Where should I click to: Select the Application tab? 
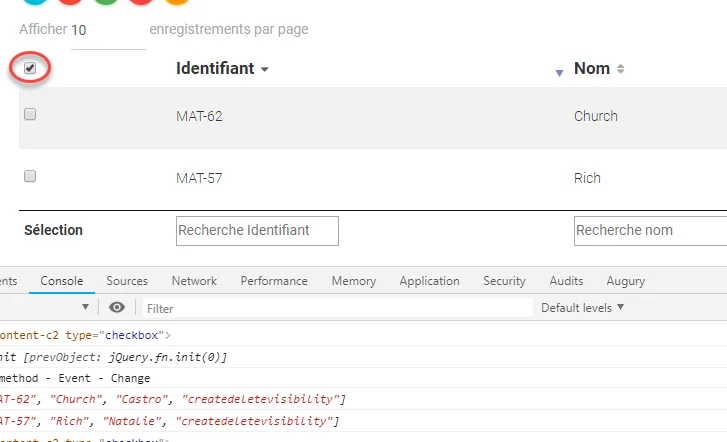[x=429, y=281]
